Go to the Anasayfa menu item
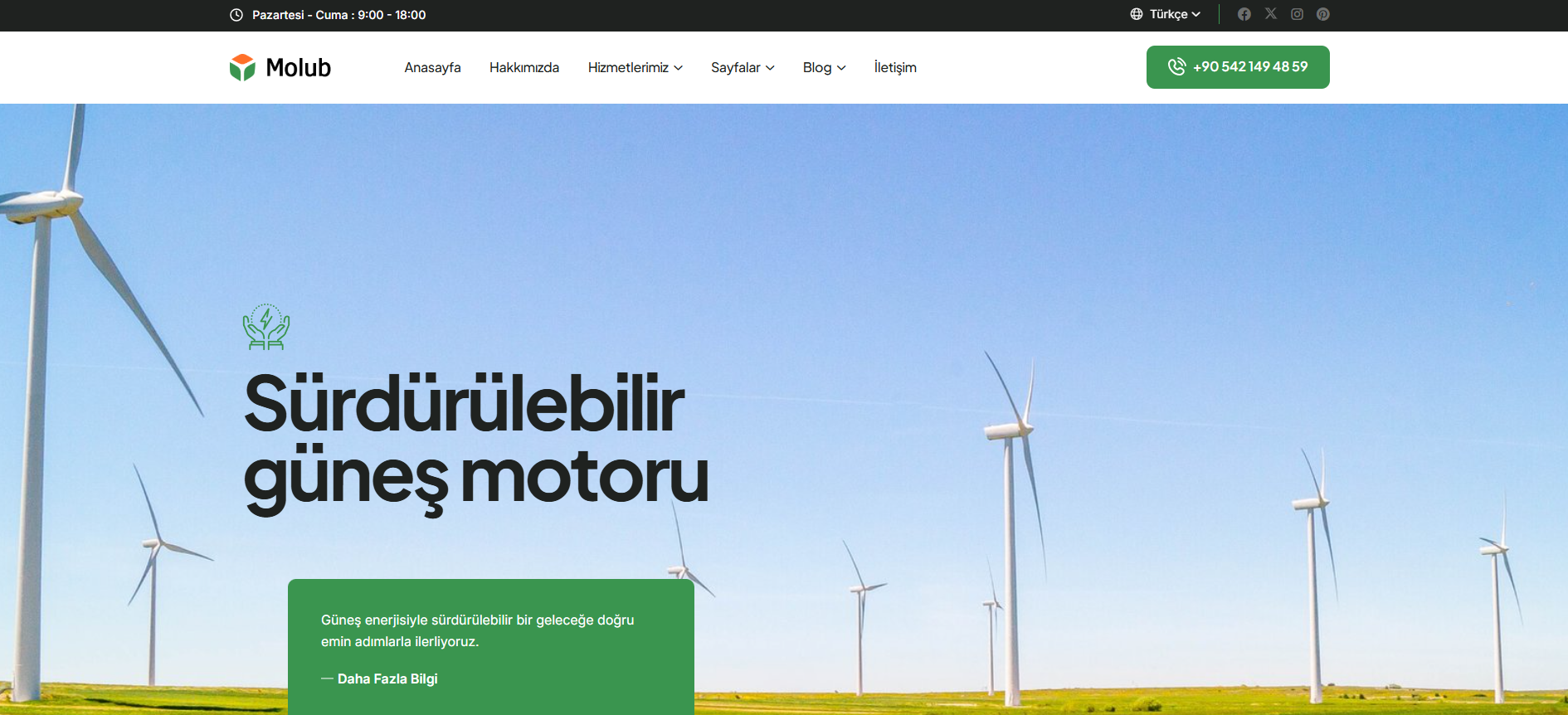The height and width of the screenshot is (715, 1568). (x=432, y=67)
